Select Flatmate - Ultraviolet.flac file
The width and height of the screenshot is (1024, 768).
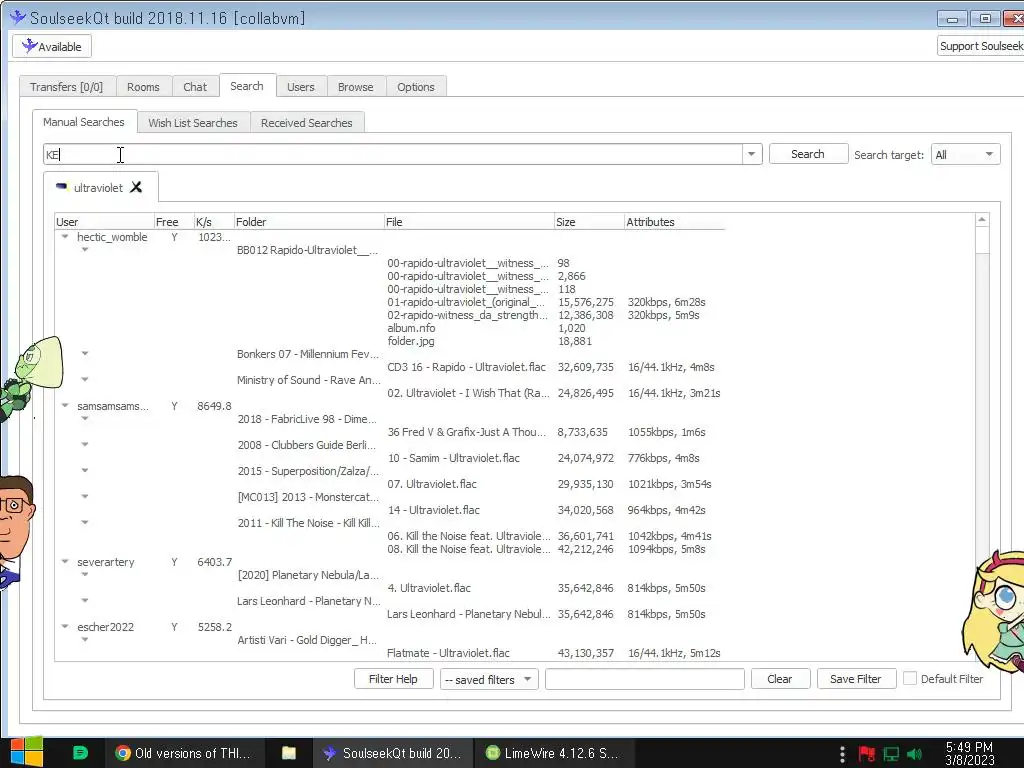coord(449,652)
